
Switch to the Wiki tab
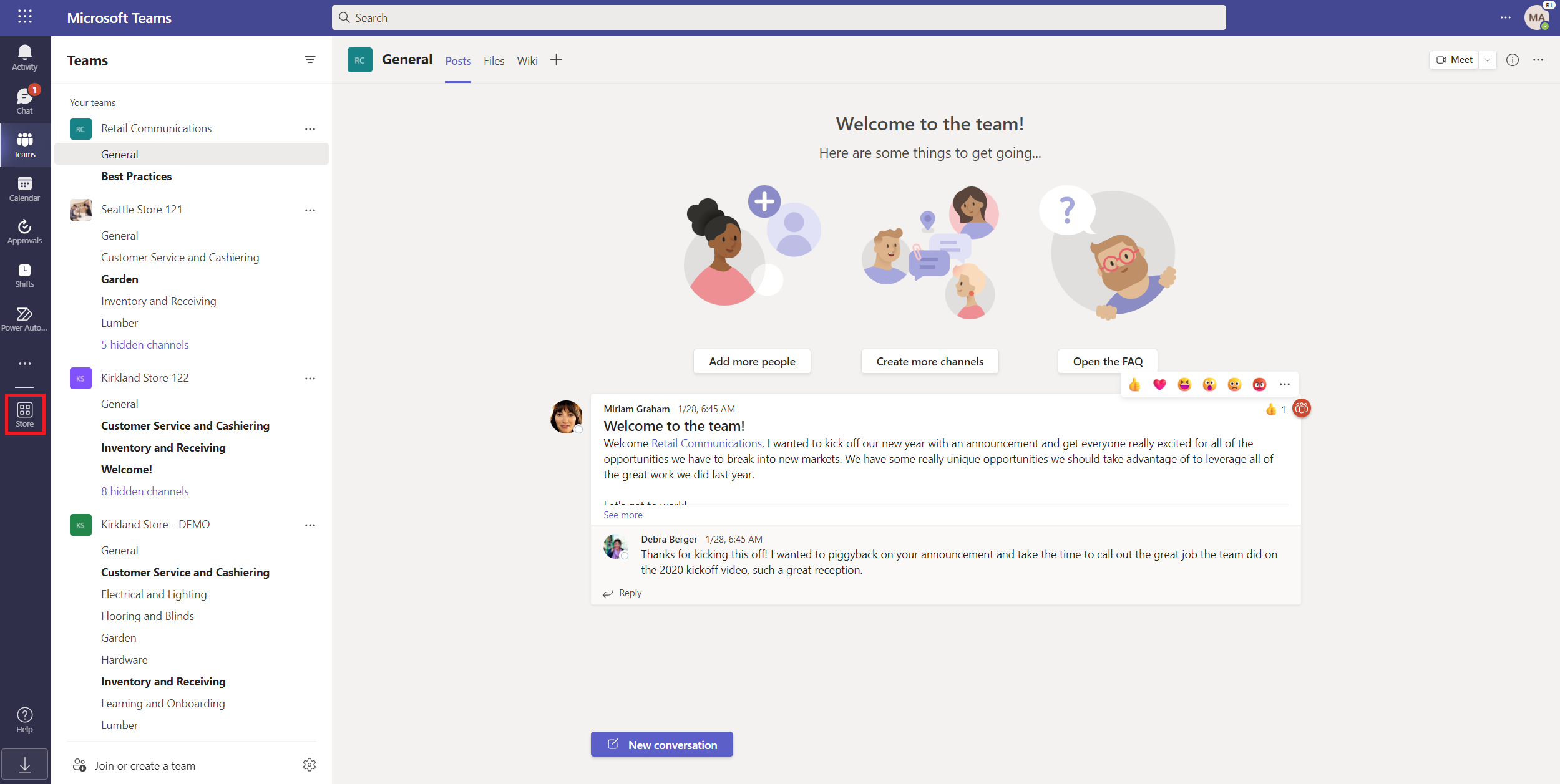coord(527,61)
